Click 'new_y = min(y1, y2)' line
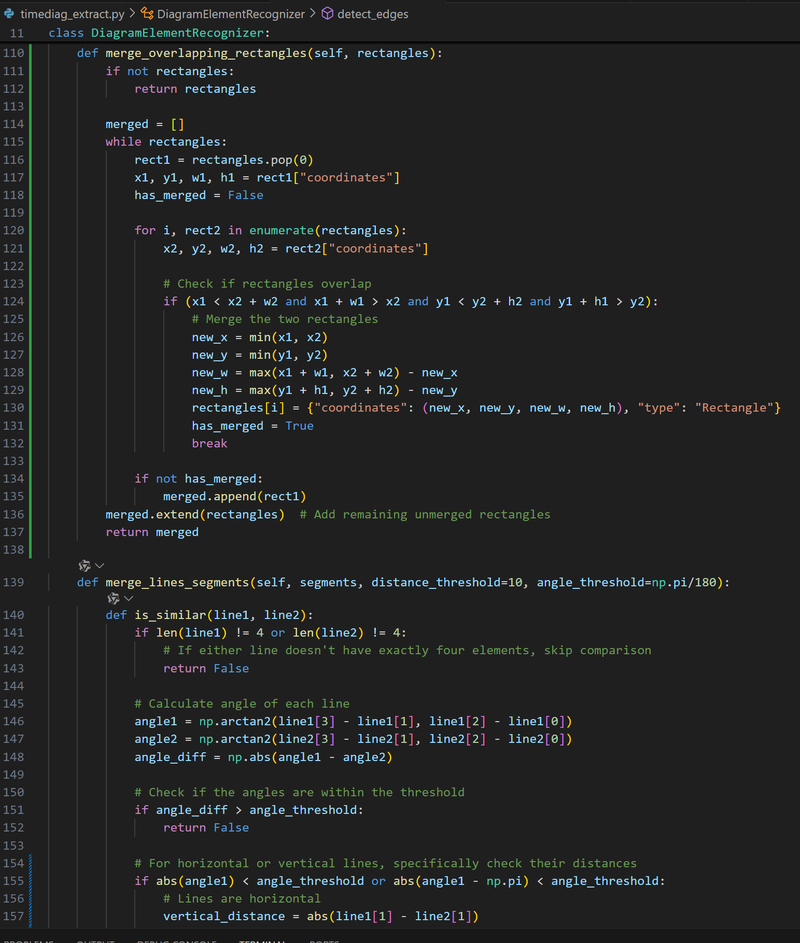Viewport: 800px width, 943px height. (x=260, y=355)
